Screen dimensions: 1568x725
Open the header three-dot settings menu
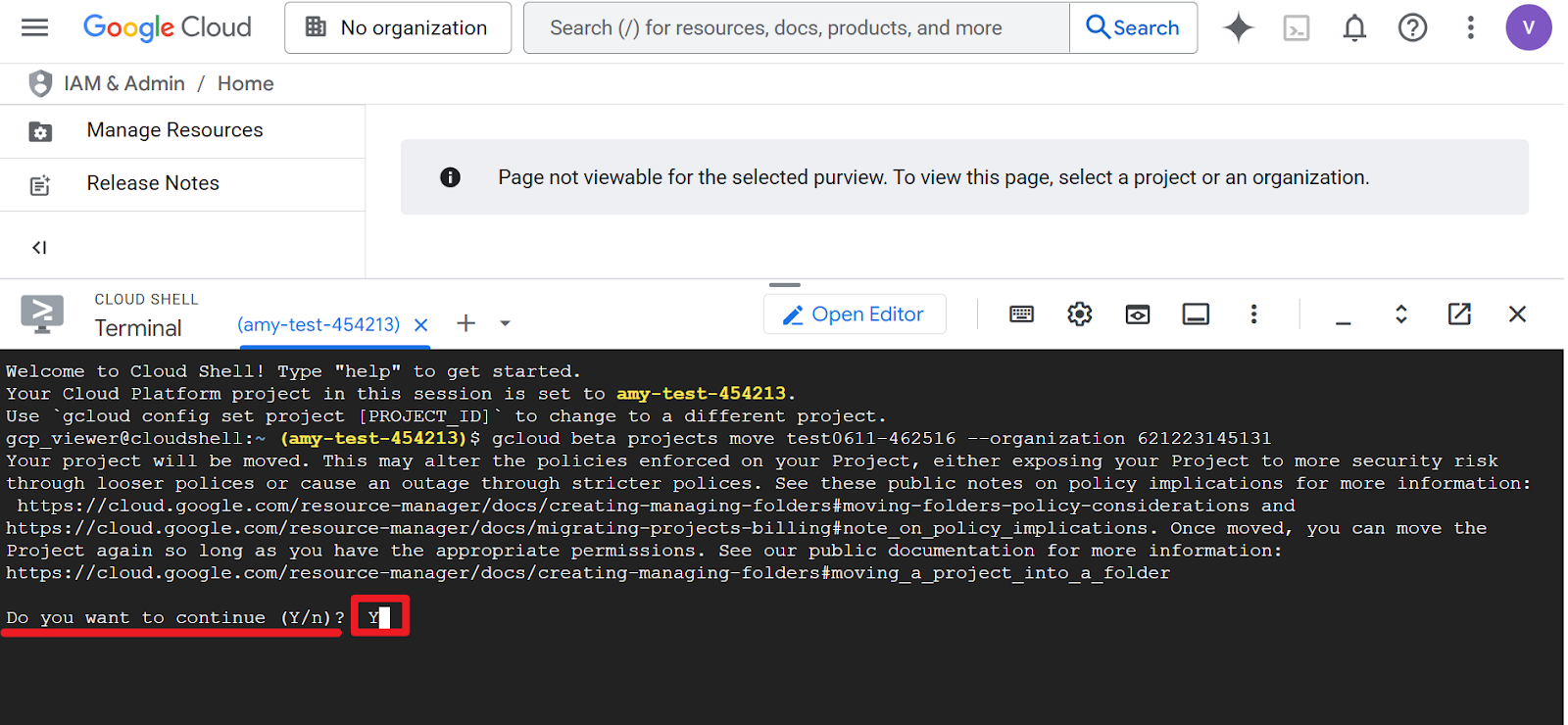pyautogui.click(x=1470, y=27)
